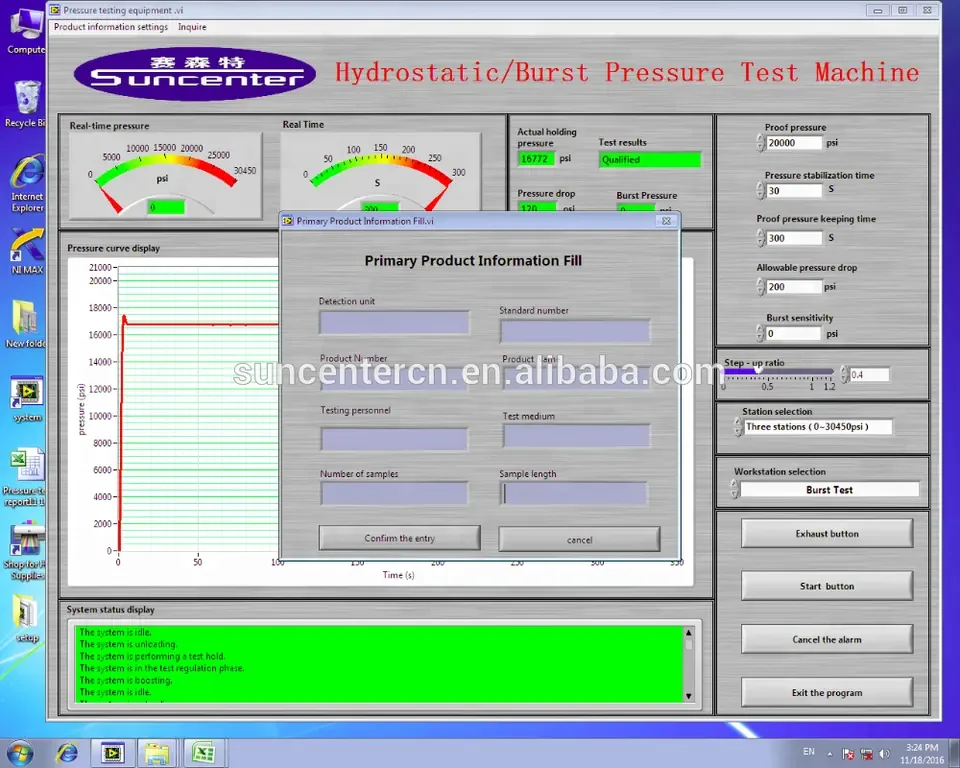Change the Workstation selection from Burst Test
960x768 pixels.
click(x=829, y=489)
